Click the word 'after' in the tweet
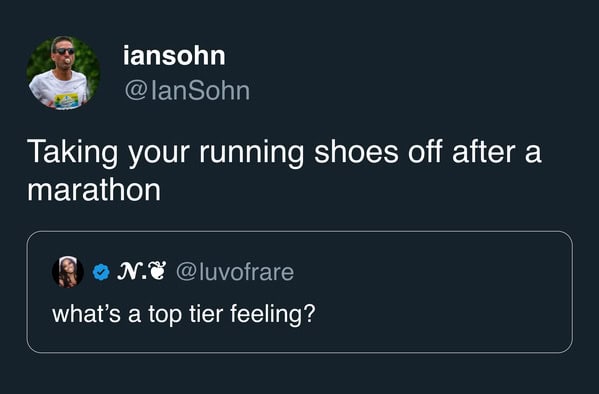The image size is (599, 394). [x=484, y=152]
